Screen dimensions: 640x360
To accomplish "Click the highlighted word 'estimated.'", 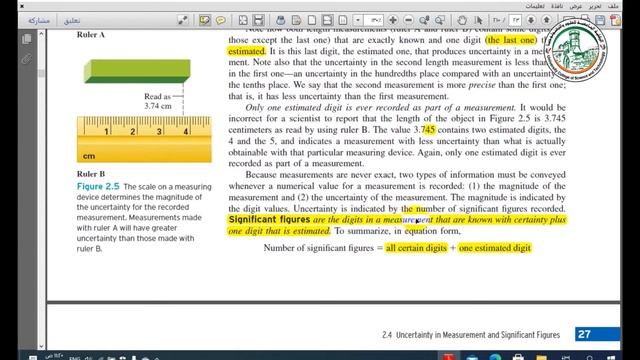I will pyautogui.click(x=247, y=51).
